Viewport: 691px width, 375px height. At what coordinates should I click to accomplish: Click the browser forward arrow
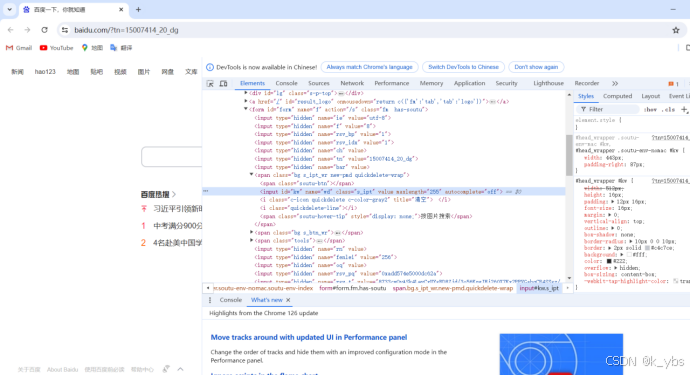[27, 30]
